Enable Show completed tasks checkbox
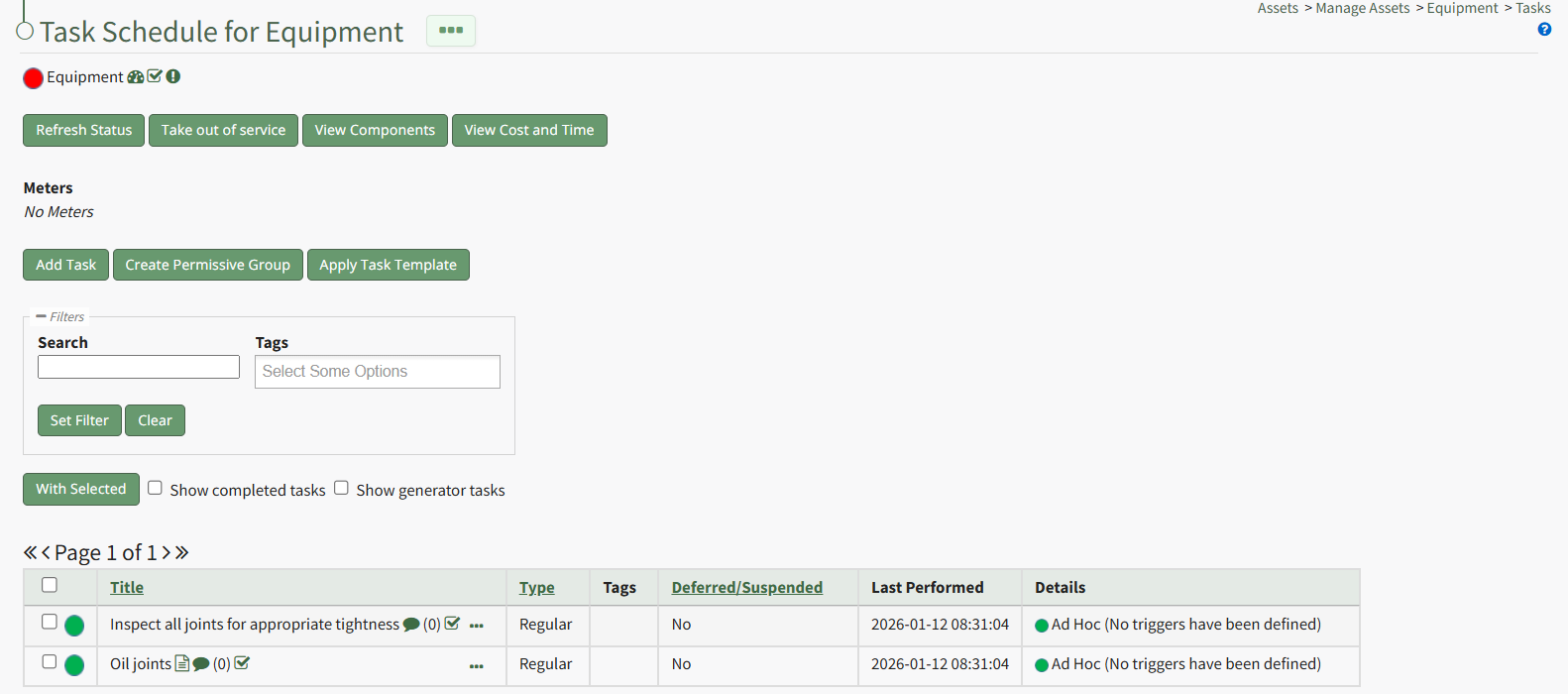1568x694 pixels. pos(155,488)
